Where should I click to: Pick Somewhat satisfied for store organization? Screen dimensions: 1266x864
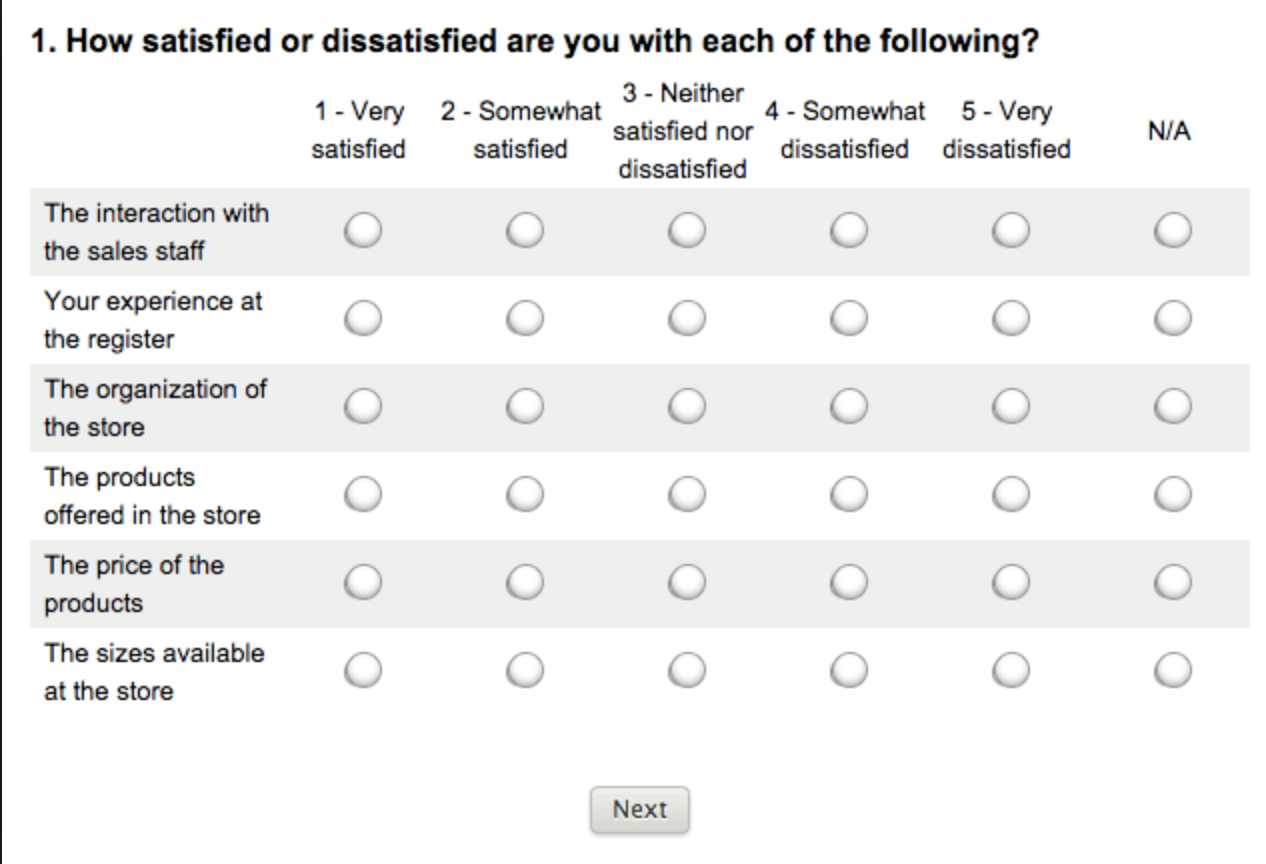pyautogui.click(x=524, y=406)
